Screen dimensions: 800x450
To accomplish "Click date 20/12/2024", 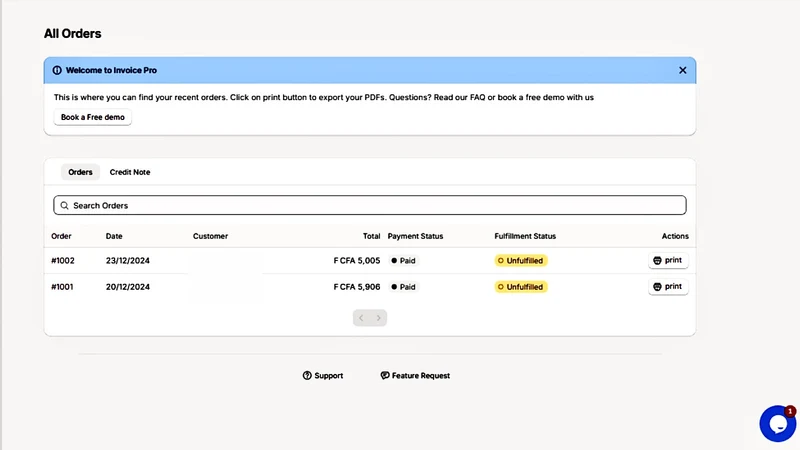I will (128, 287).
